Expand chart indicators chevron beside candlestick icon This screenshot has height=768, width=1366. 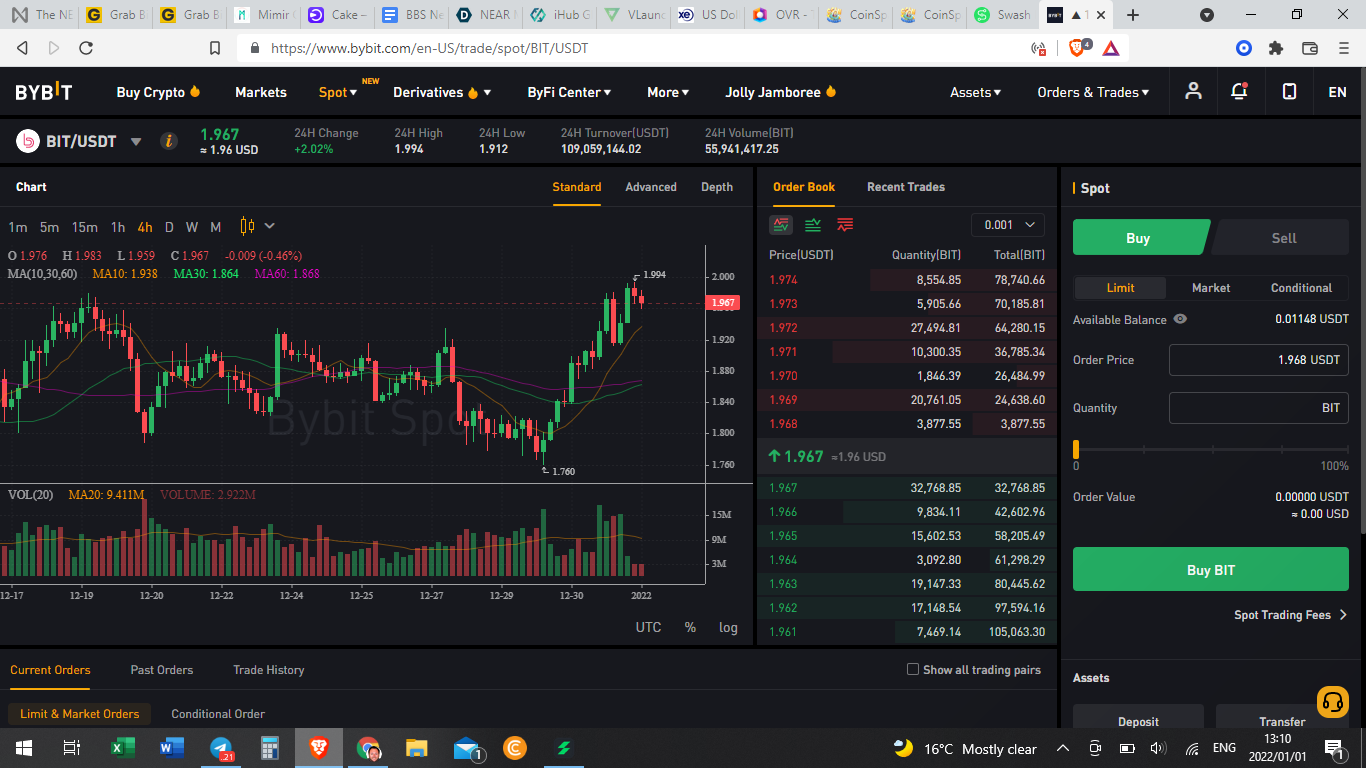[270, 226]
